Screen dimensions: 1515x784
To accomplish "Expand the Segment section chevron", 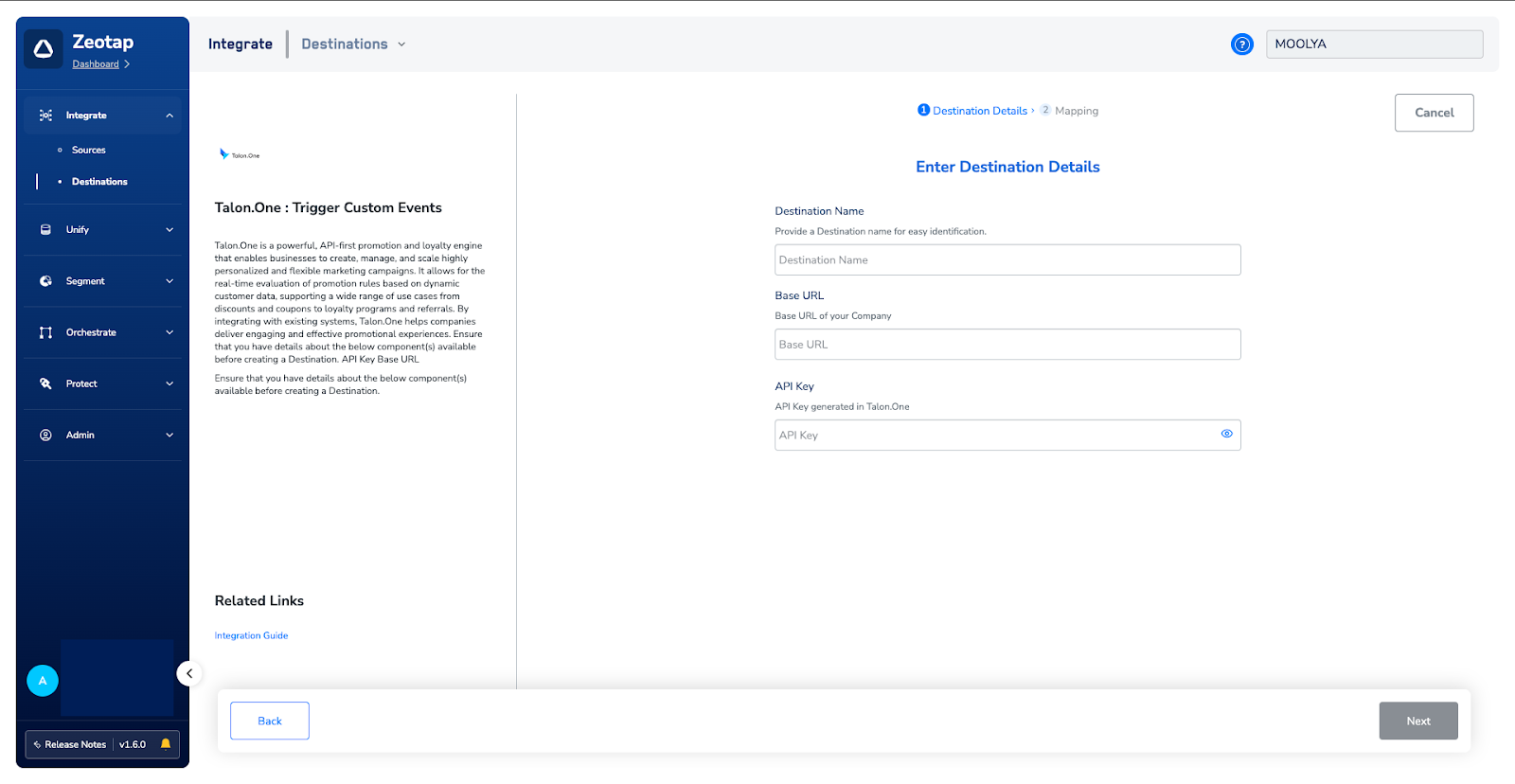I will pyautogui.click(x=169, y=281).
